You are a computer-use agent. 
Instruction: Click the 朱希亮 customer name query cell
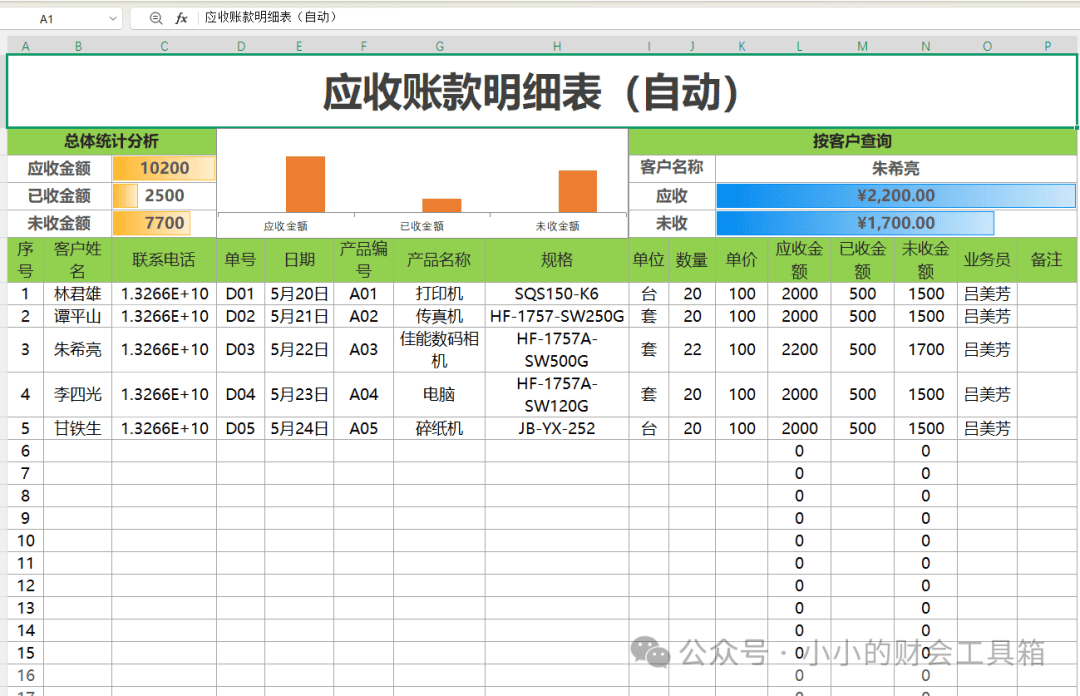click(x=896, y=168)
